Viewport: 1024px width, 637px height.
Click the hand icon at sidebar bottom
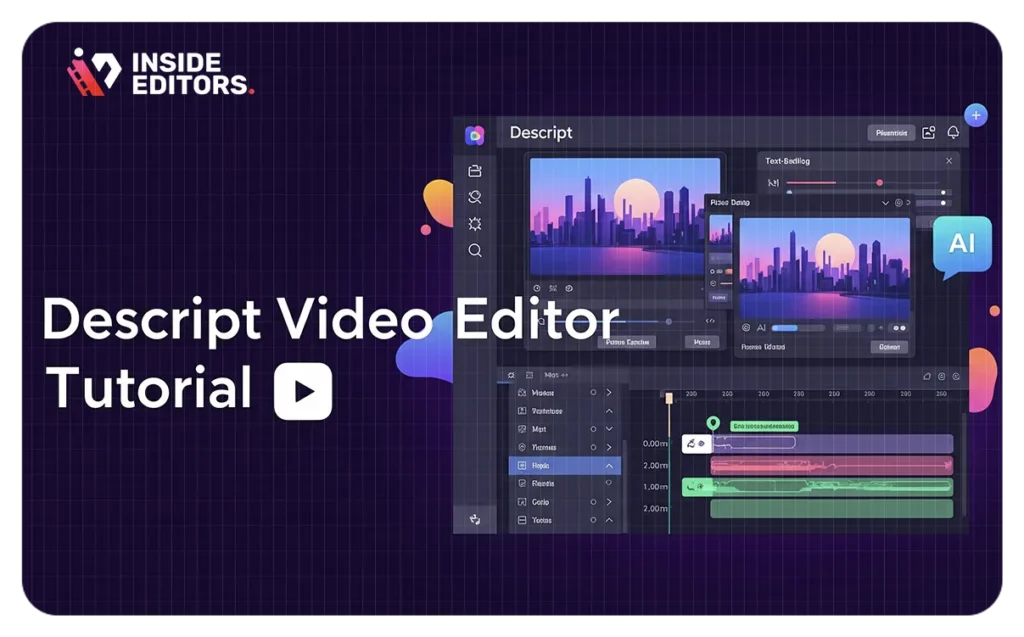(x=475, y=519)
